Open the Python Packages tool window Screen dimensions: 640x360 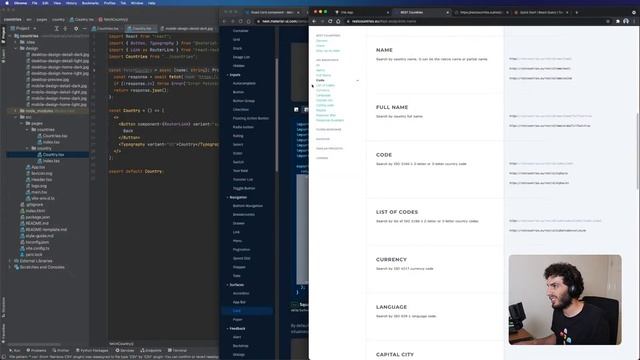(x=93, y=350)
